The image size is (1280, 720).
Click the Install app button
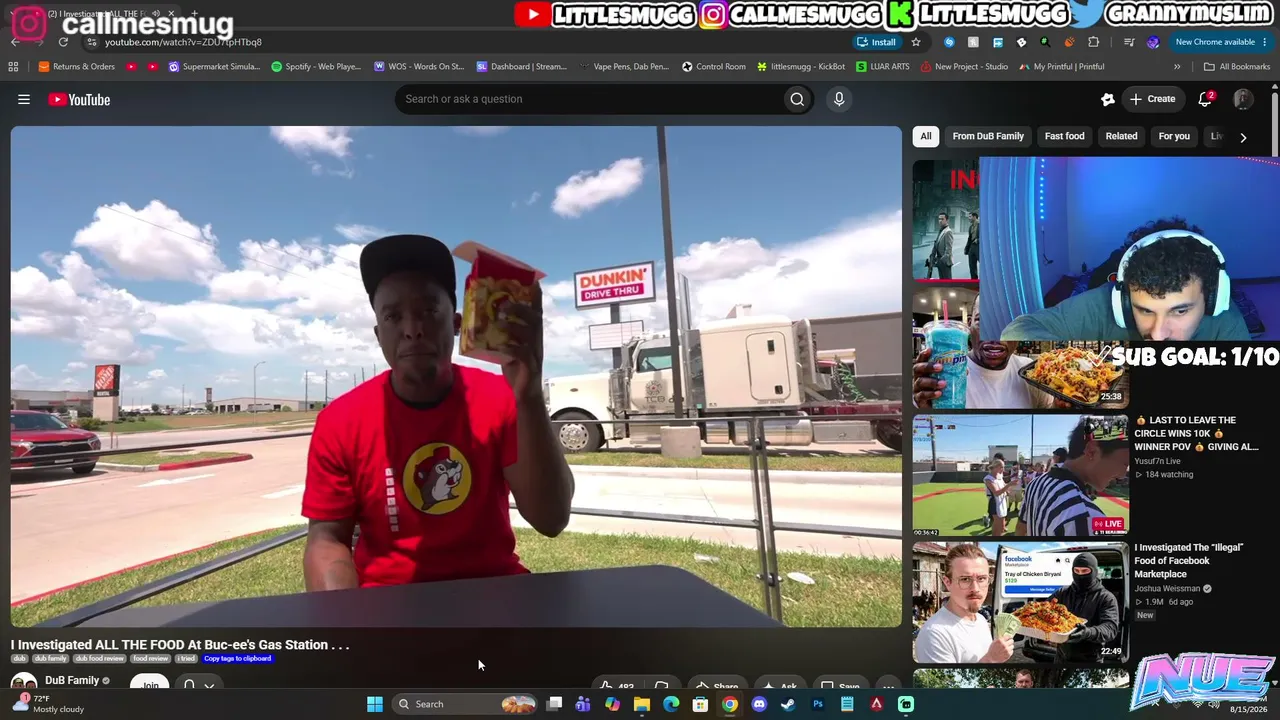[x=876, y=42]
